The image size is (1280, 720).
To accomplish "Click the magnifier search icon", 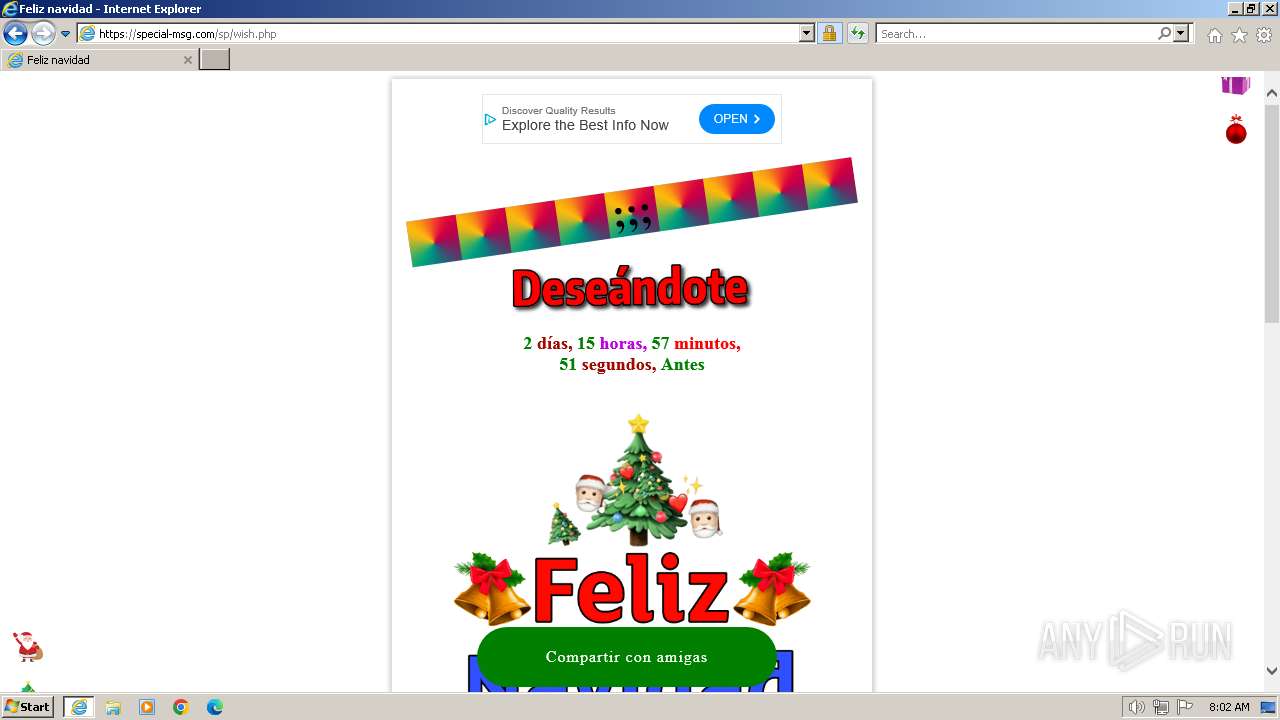I will (x=1164, y=34).
